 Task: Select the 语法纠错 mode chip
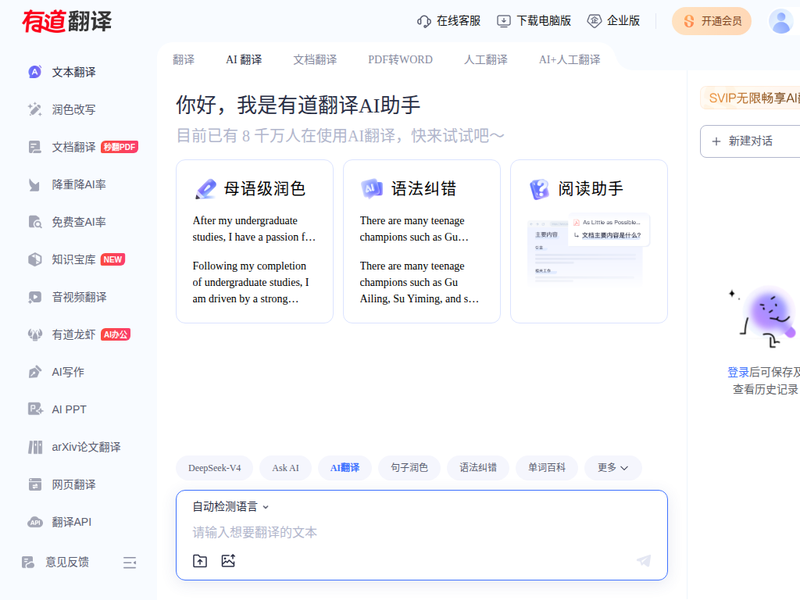478,468
